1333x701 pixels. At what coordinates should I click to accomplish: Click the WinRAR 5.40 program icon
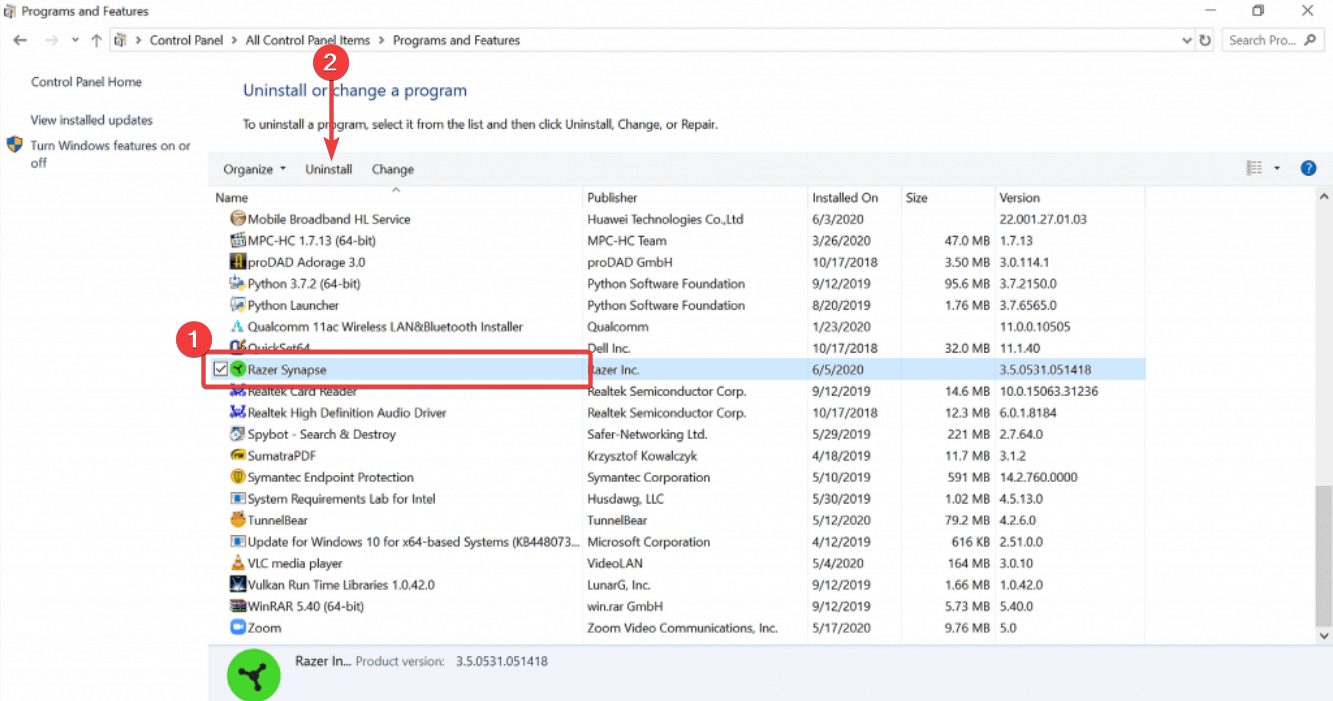coord(238,606)
